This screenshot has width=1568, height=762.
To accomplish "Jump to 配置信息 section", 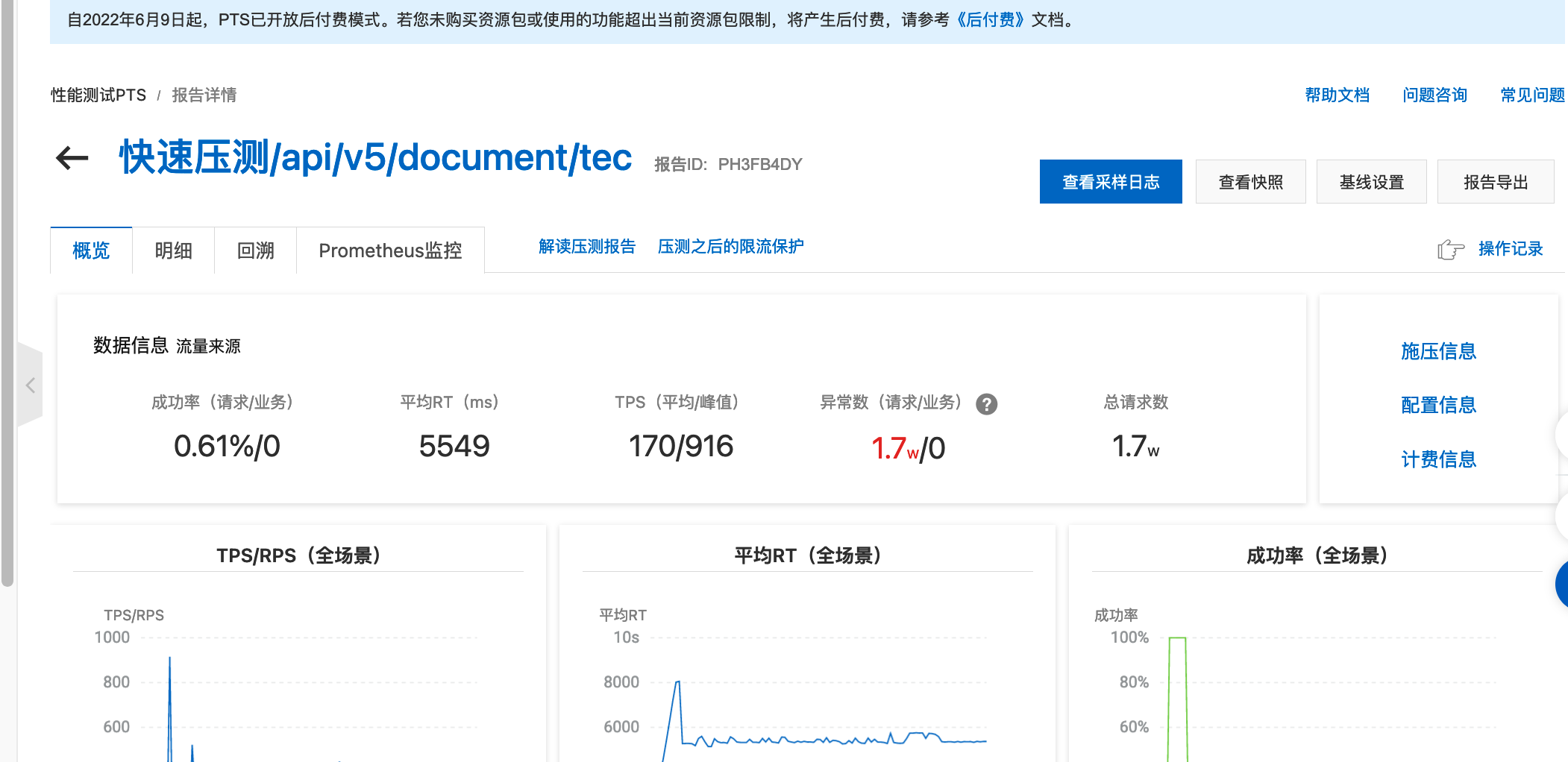I will [x=1439, y=405].
